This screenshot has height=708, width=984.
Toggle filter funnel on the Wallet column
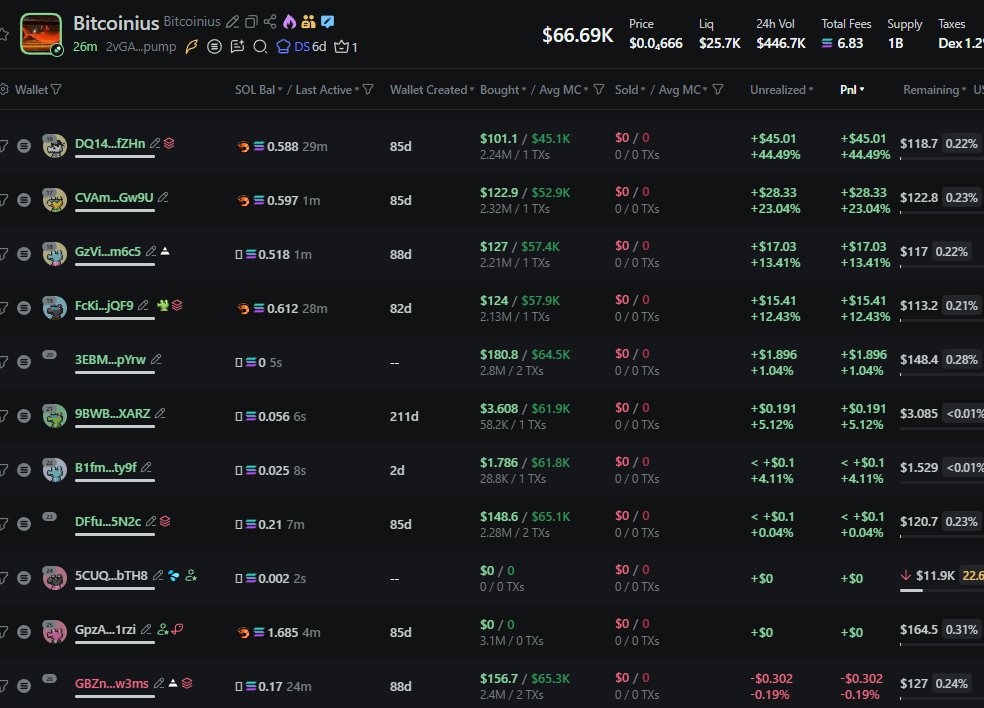pyautogui.click(x=56, y=90)
